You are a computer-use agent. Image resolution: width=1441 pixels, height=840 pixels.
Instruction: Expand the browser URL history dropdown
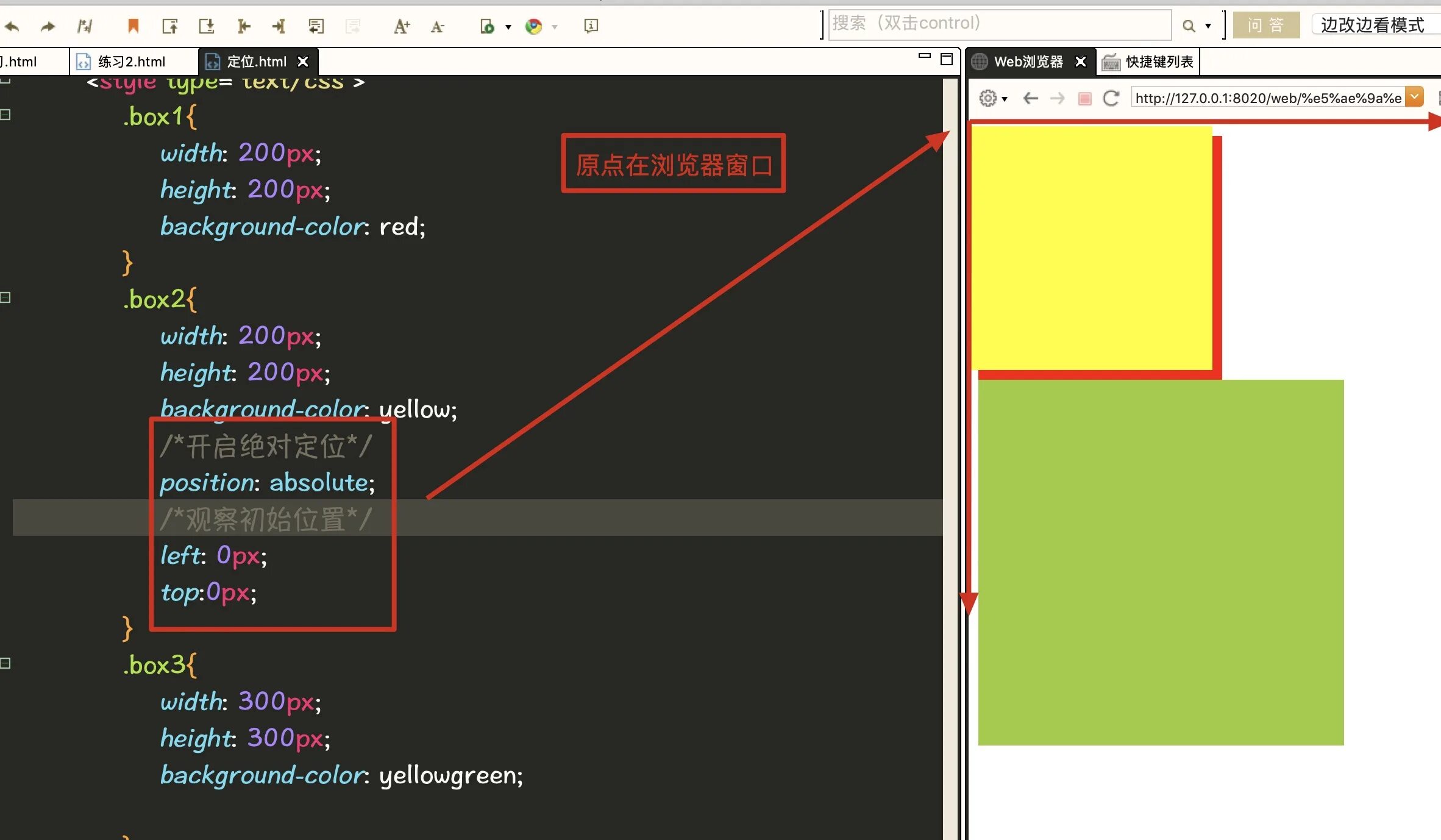[1414, 97]
